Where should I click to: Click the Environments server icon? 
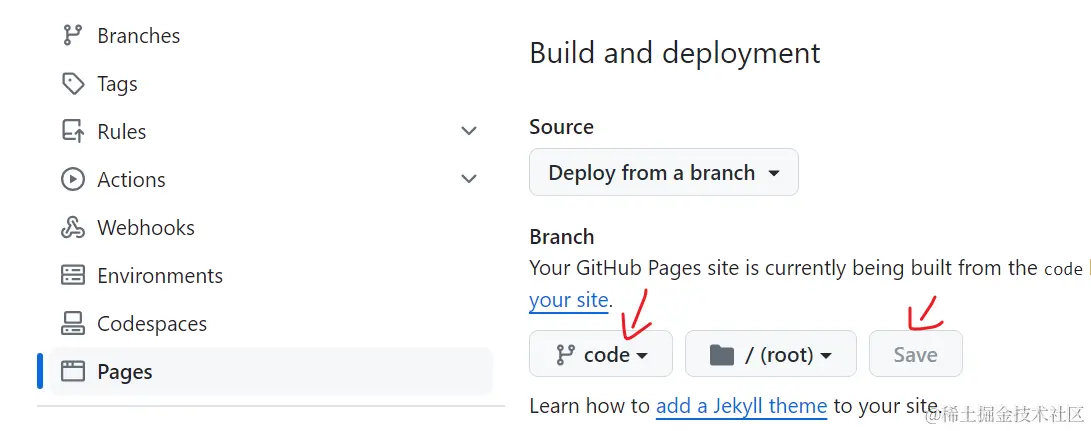point(72,276)
